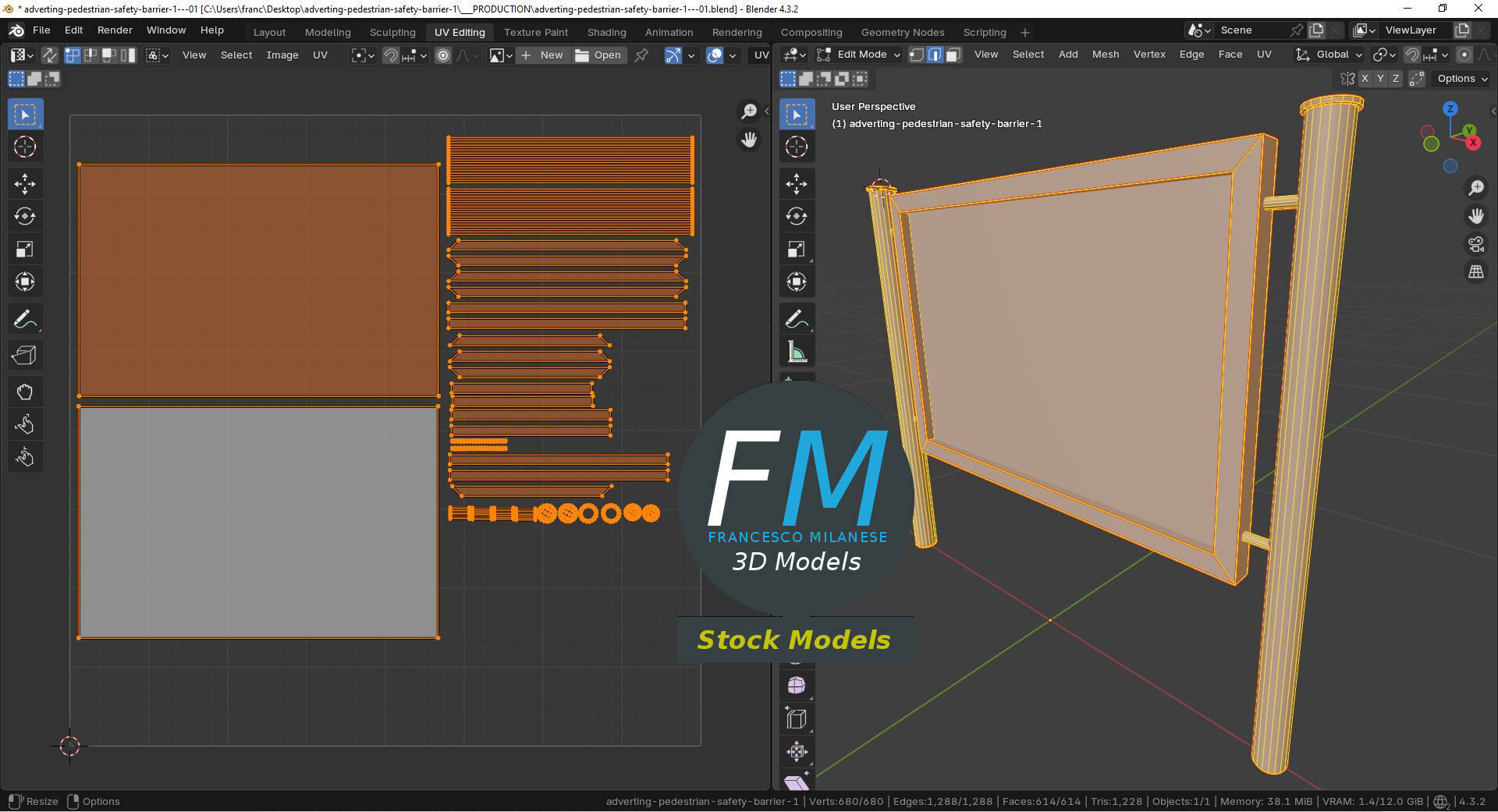The width and height of the screenshot is (1498, 812).
Task: Enable UV island select mode
Action: tap(128, 55)
